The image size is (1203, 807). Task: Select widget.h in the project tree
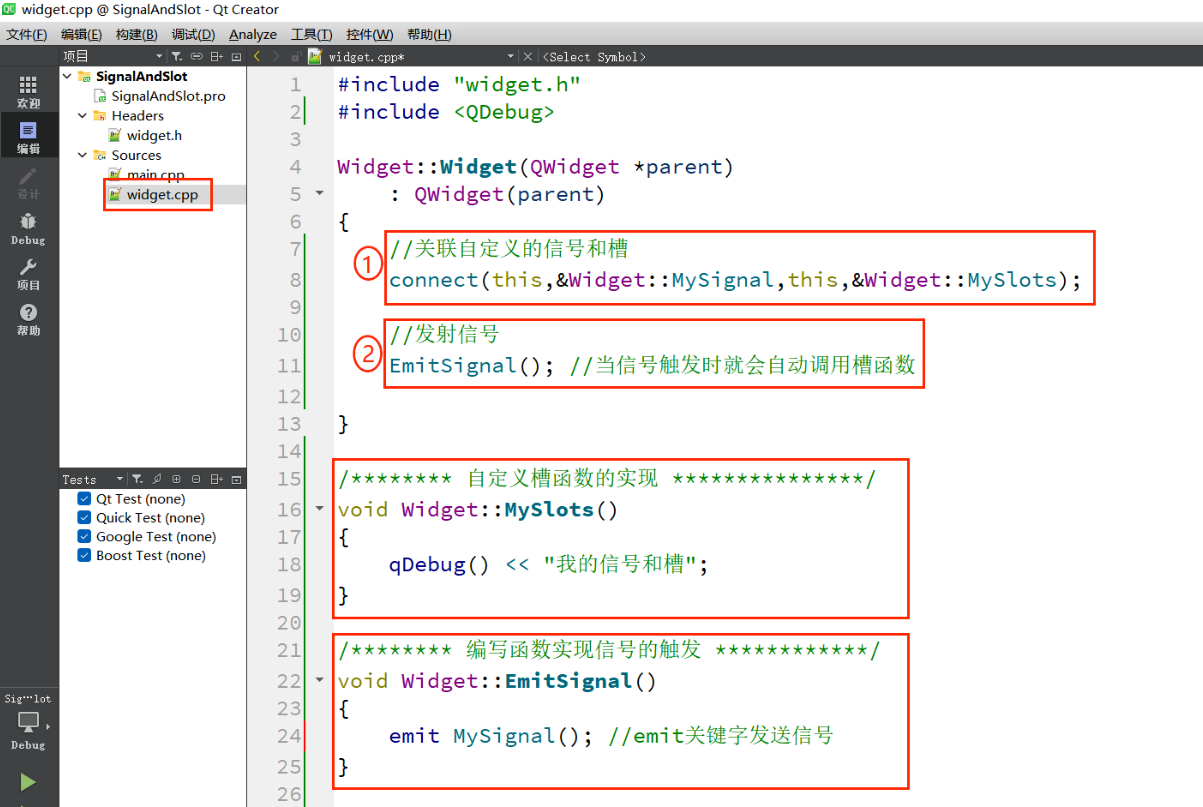[x=154, y=135]
